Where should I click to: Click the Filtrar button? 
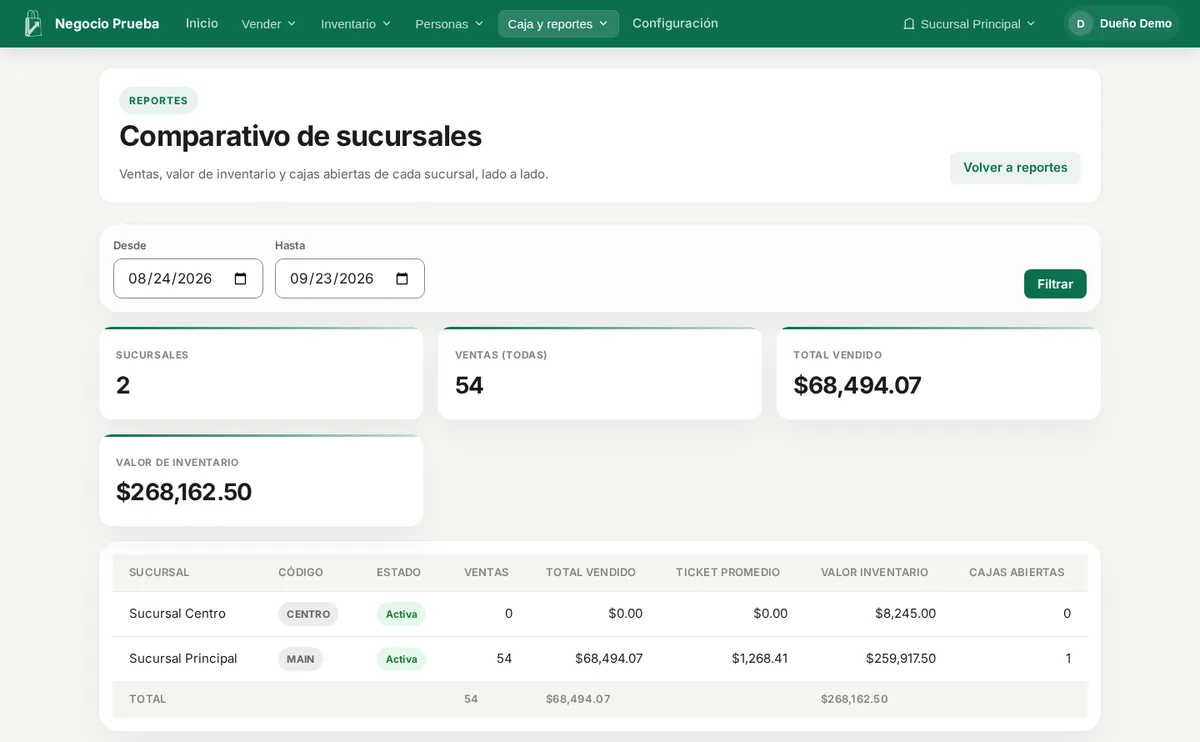click(x=1055, y=284)
